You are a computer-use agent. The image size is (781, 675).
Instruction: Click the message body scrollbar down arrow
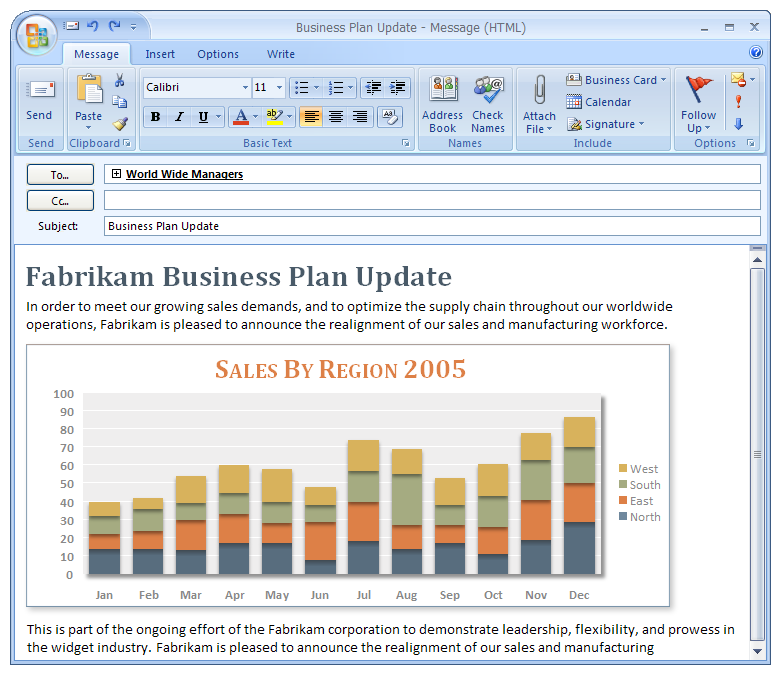pos(757,651)
